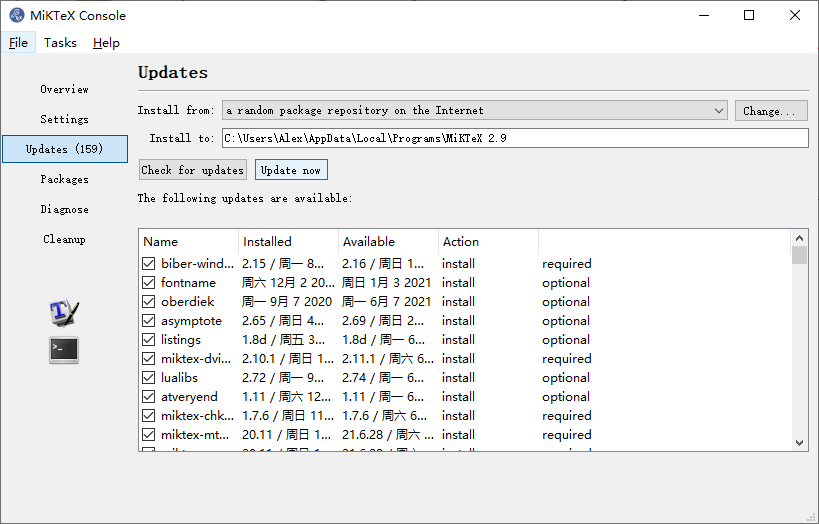The width and height of the screenshot is (819, 524).
Task: Open the Packages page
Action: click(x=65, y=179)
